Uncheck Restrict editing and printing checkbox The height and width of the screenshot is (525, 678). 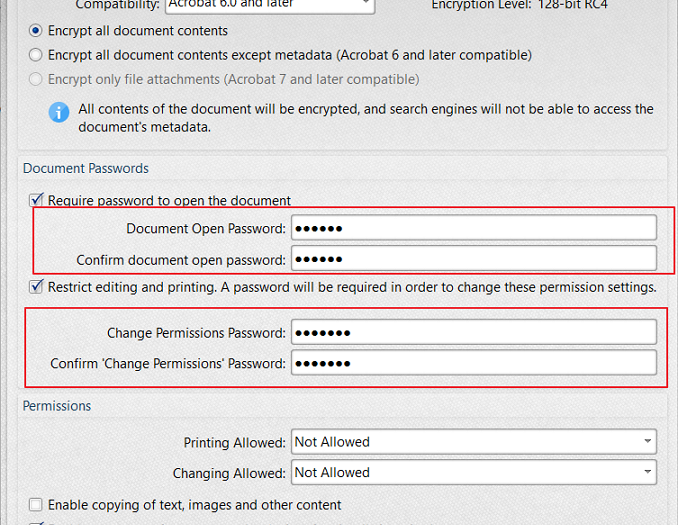37,287
